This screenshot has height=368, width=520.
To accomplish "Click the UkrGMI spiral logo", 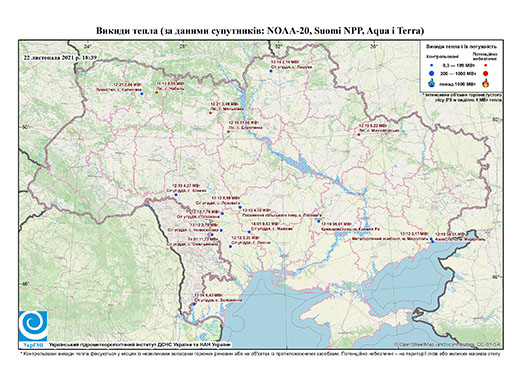I will 33,326.
